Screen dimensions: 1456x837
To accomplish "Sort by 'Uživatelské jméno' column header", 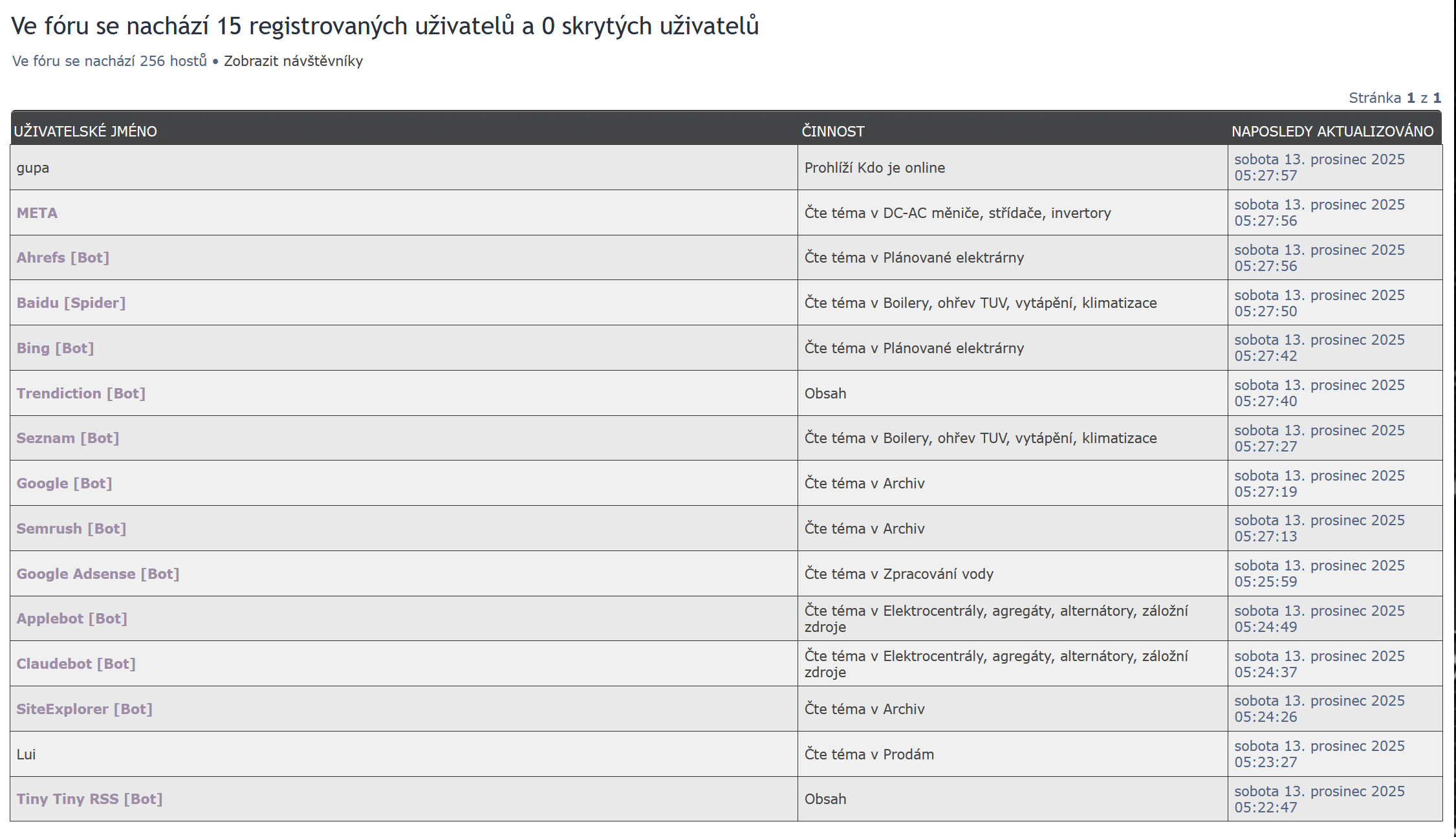I will click(x=85, y=131).
